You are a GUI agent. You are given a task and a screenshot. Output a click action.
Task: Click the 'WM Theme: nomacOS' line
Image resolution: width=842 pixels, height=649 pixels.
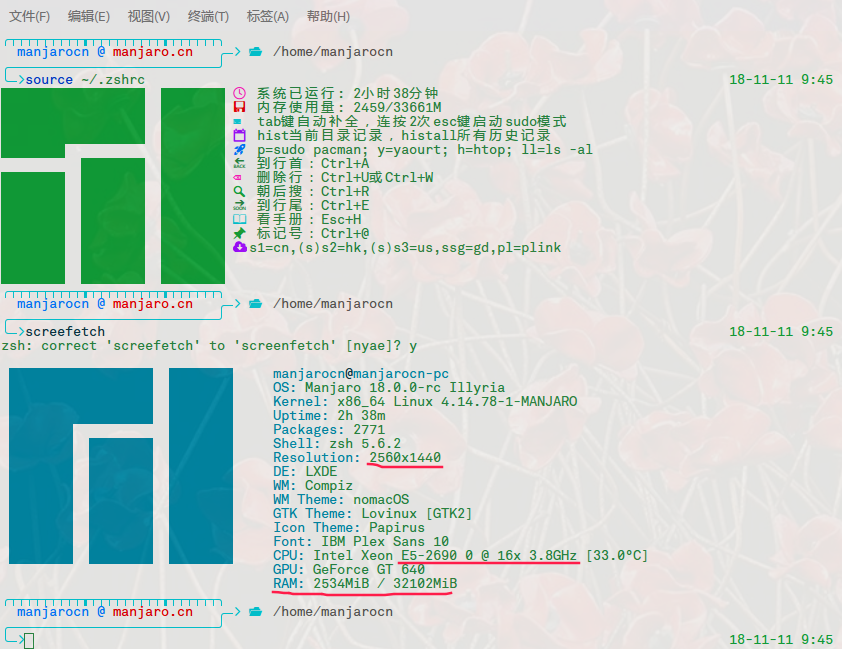click(x=341, y=499)
